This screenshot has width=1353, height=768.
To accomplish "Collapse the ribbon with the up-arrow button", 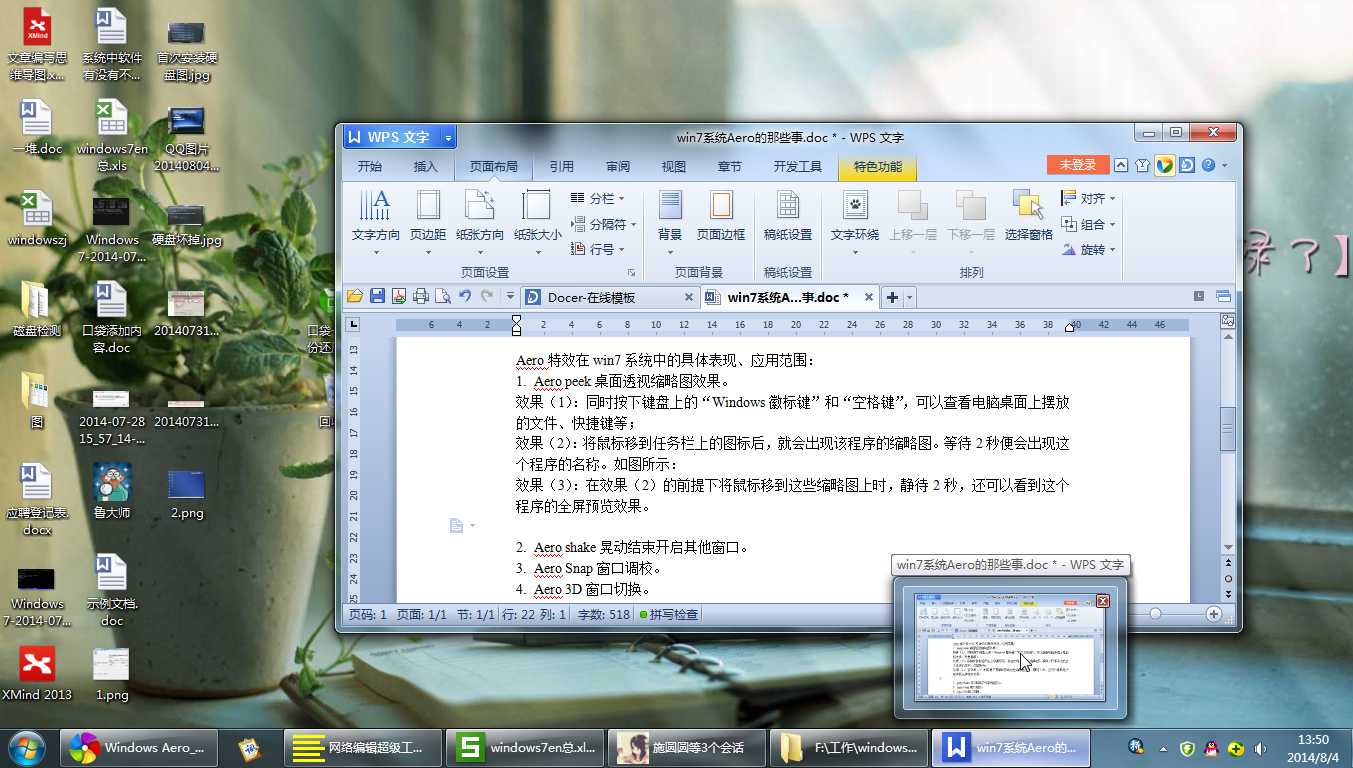I will pyautogui.click(x=1121, y=165).
